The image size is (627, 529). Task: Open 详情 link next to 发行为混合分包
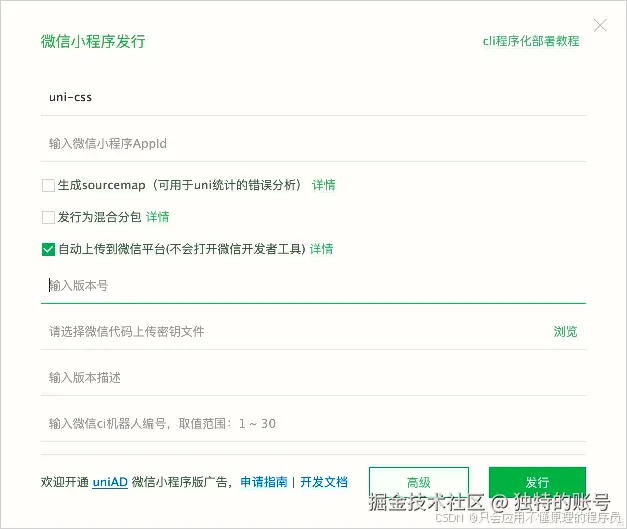(x=158, y=217)
